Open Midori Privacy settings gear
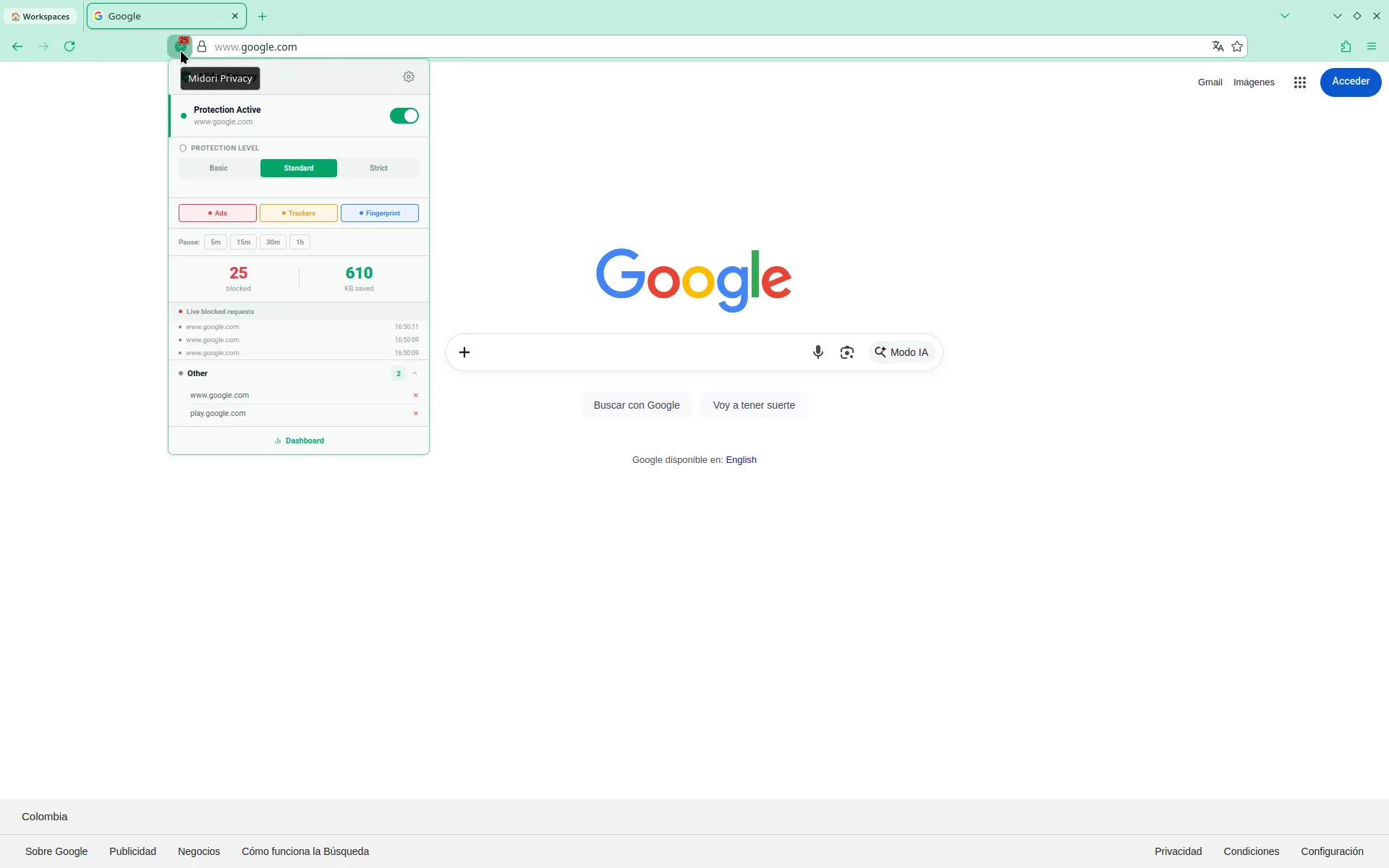The image size is (1389, 868). (x=409, y=77)
